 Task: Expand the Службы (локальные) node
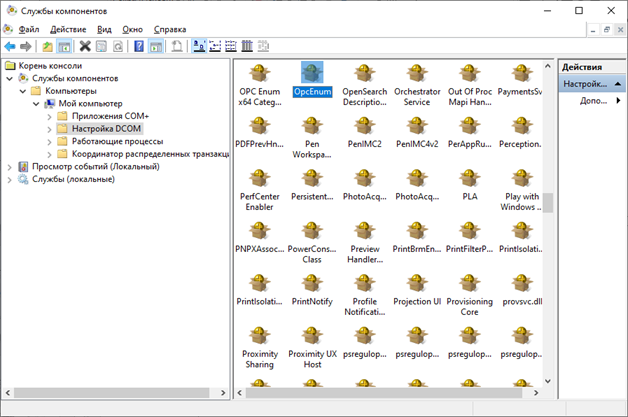pos(10,180)
